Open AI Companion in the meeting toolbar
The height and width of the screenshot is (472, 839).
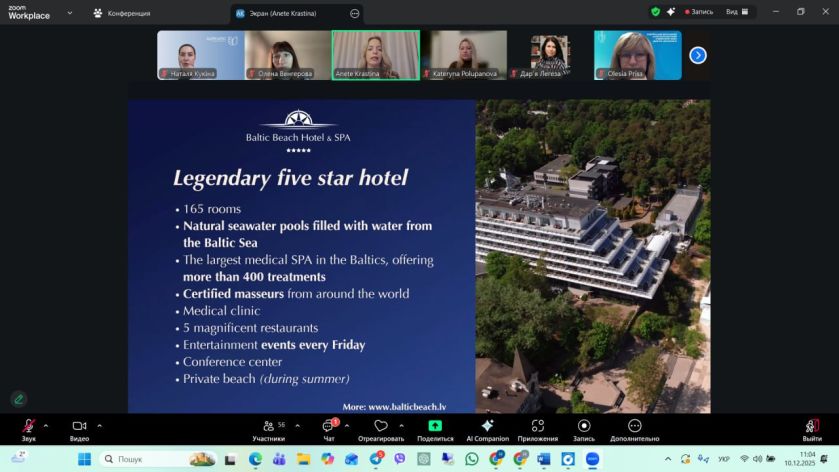coord(487,430)
